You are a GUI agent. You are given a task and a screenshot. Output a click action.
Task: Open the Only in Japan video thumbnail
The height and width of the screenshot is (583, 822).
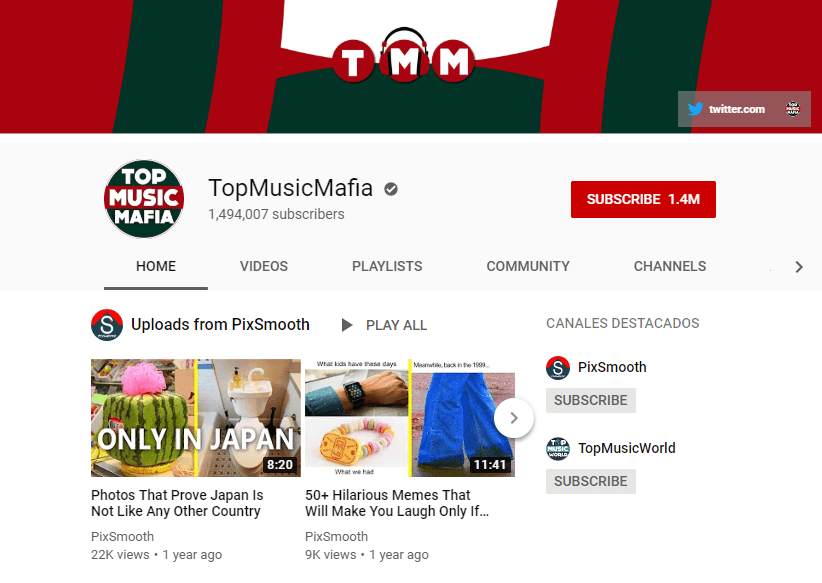point(196,418)
